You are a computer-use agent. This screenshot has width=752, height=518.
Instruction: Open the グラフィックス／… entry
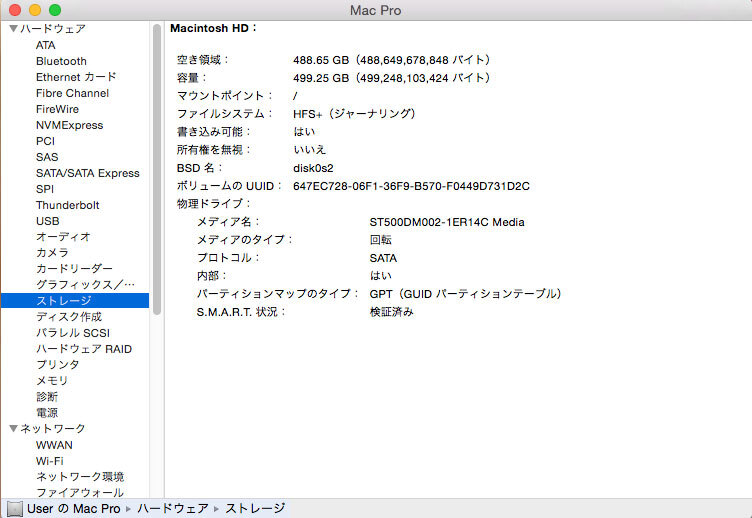(85, 285)
